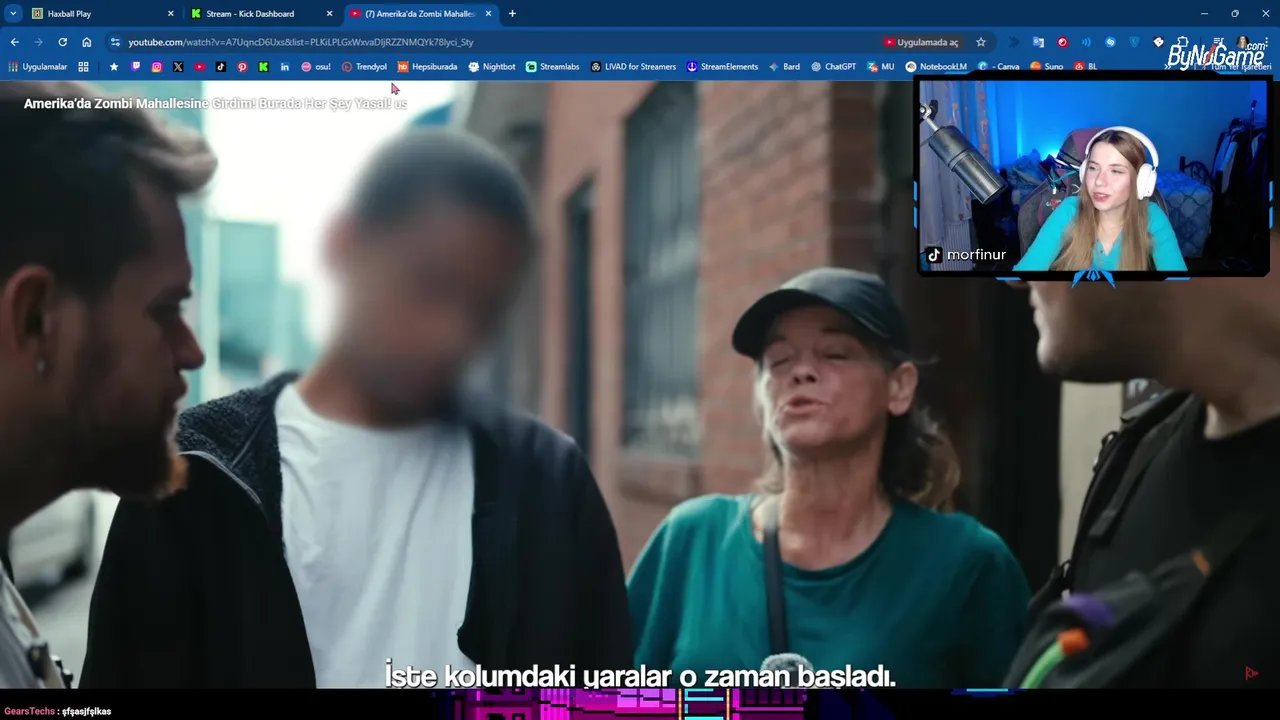Open the star bookmark in bookmarks bar
The width and height of the screenshot is (1280, 720).
[114, 67]
